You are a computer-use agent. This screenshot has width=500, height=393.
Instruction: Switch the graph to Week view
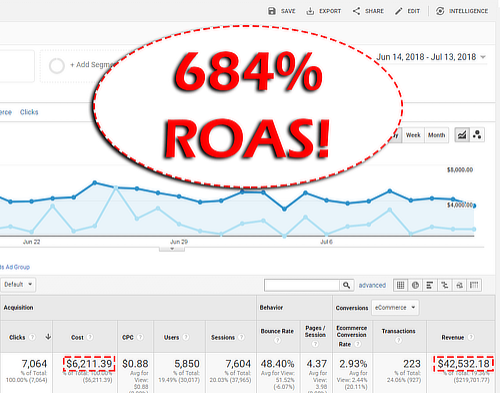tap(413, 135)
